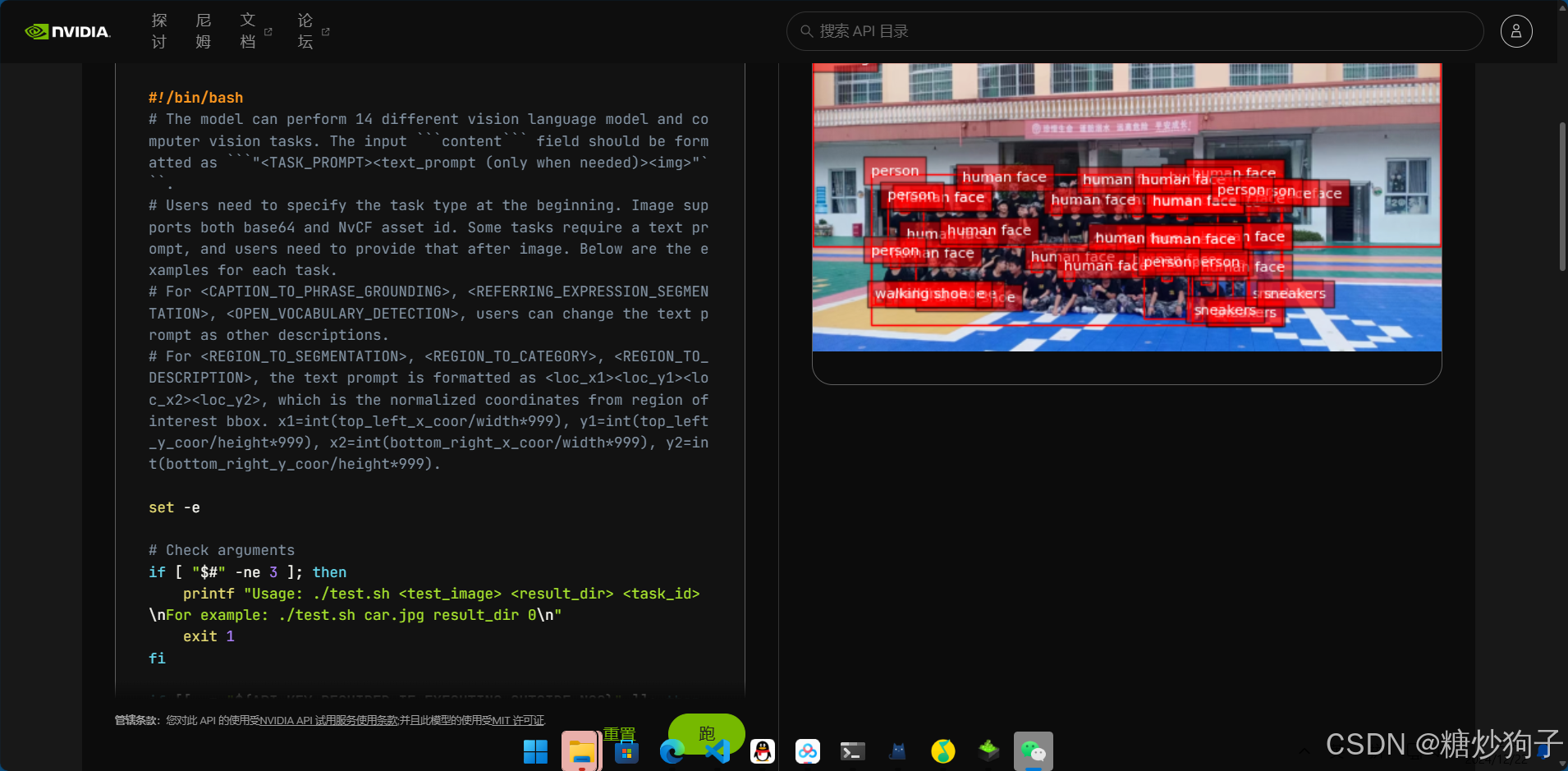Click the detection result output image
The image size is (1568, 771).
(x=1126, y=207)
